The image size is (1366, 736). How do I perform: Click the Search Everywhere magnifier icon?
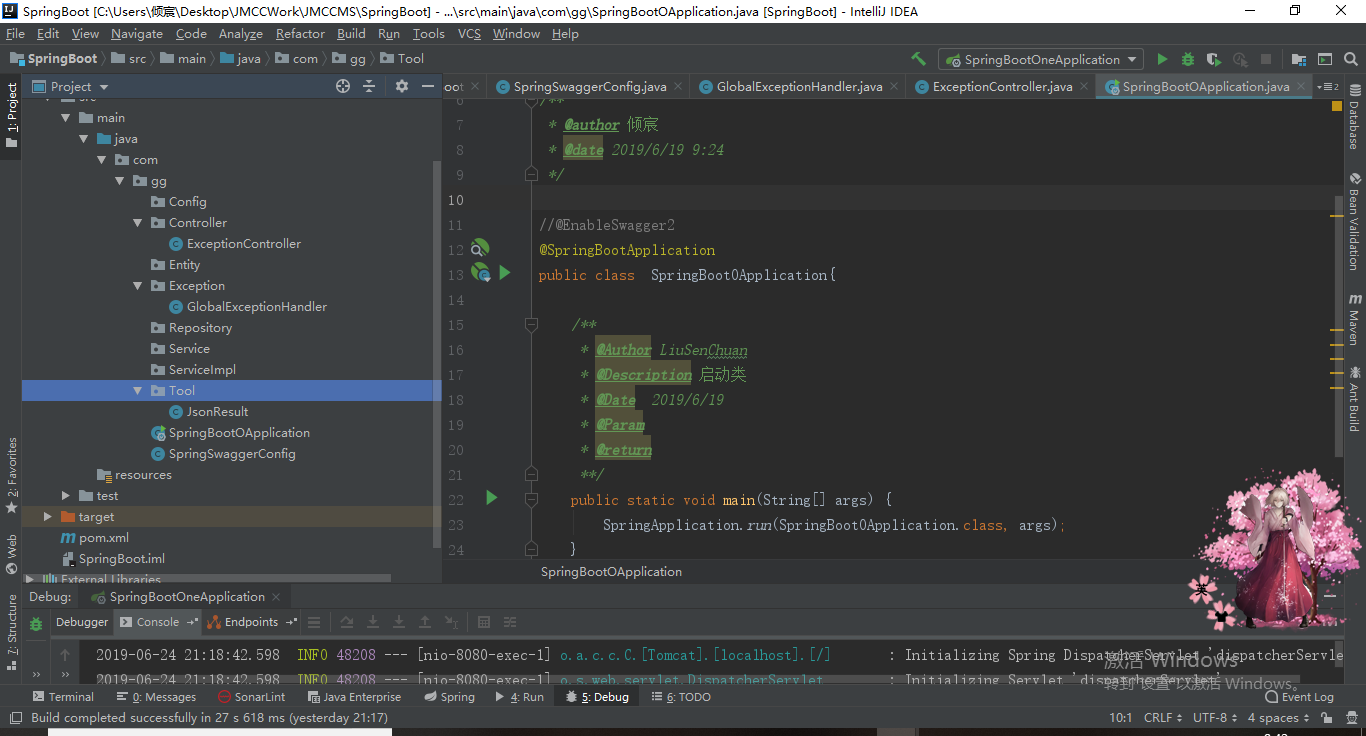(1351, 58)
